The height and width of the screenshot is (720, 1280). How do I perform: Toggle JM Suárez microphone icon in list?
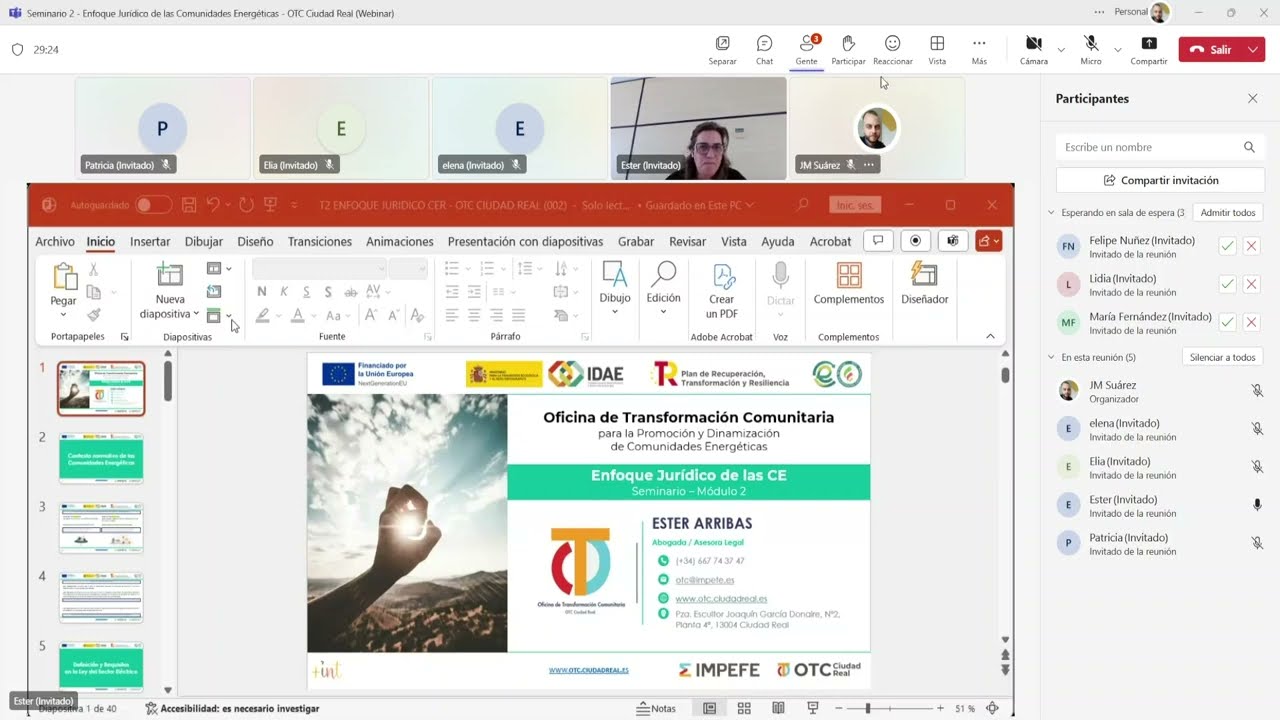(x=1257, y=391)
